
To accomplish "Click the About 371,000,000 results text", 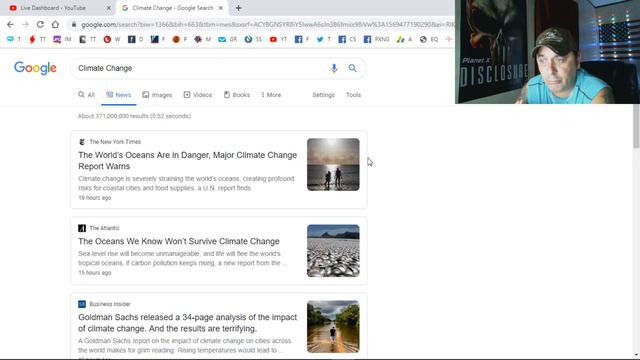I will click(134, 116).
